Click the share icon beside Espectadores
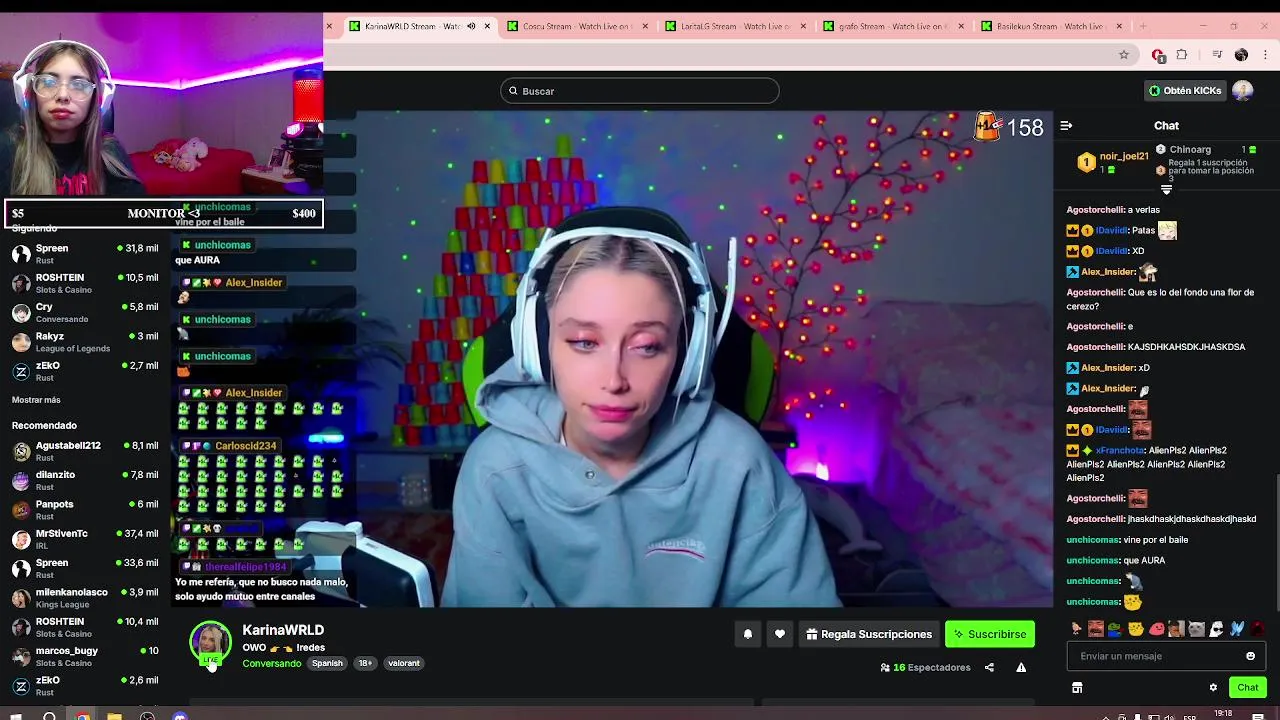 [x=989, y=667]
